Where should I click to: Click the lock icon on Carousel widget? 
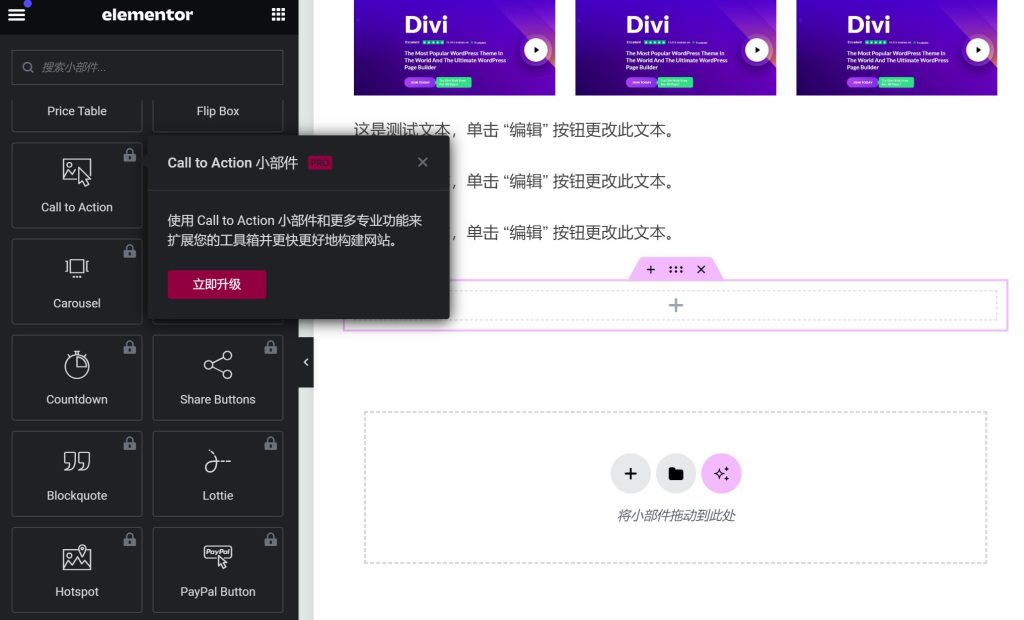pos(130,251)
